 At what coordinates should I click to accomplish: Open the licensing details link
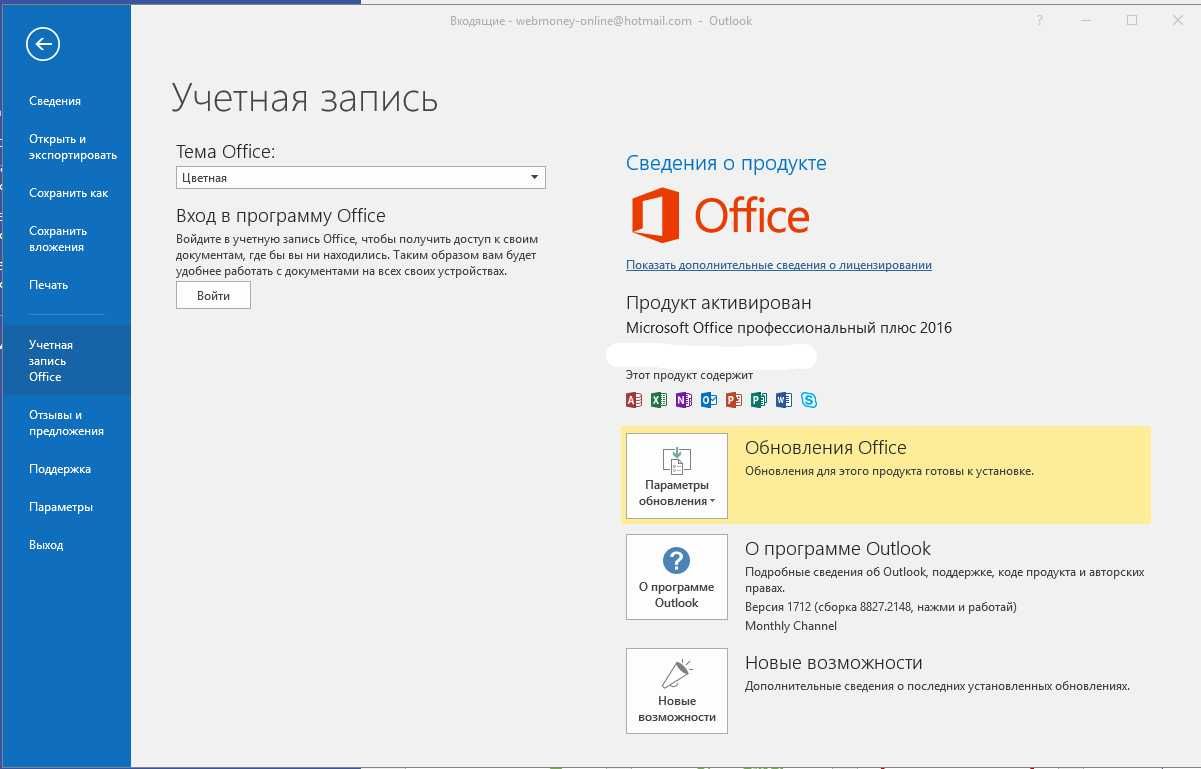click(x=779, y=265)
